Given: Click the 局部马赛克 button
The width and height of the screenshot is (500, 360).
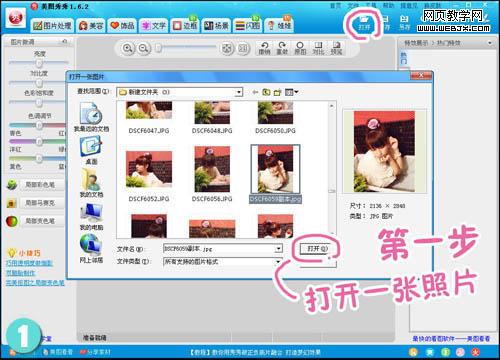Looking at the screenshot, I should (42, 203).
